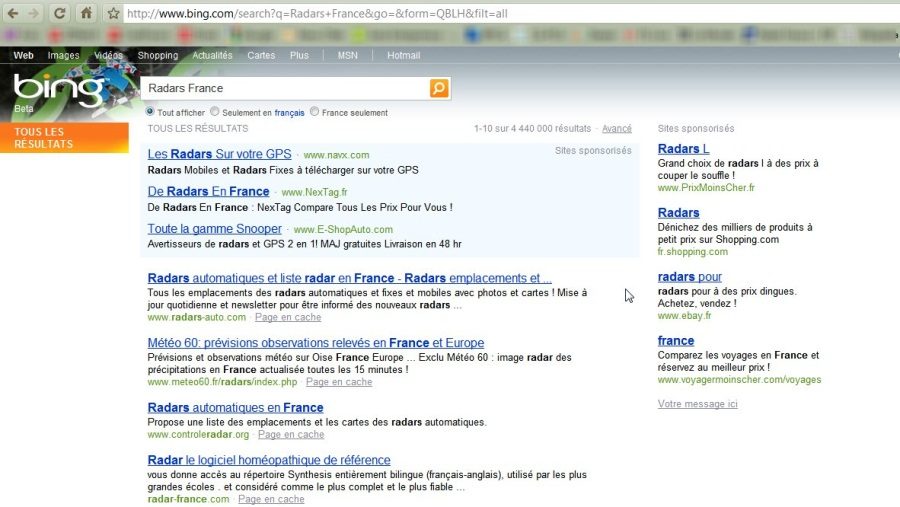Screen dimensions: 900x507
Task: Open the 'Plus' menu in Bing navigation
Action: (x=299, y=56)
